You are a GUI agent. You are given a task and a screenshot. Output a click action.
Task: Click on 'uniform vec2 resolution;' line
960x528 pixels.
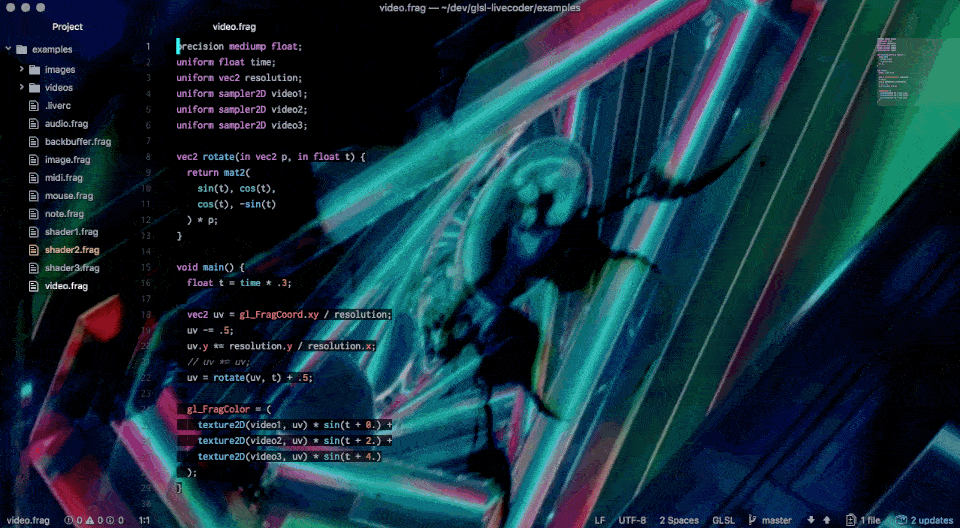239,78
